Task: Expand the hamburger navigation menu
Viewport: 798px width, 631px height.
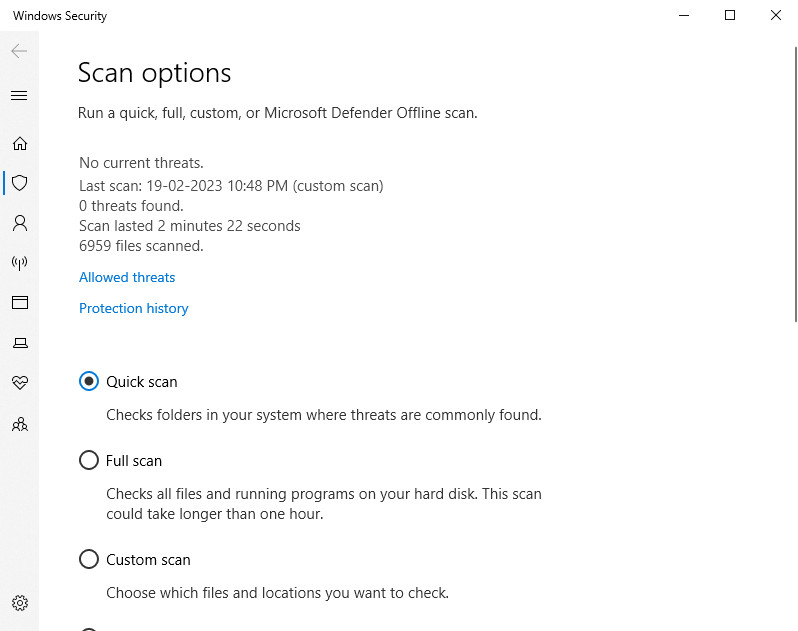Action: pos(19,96)
